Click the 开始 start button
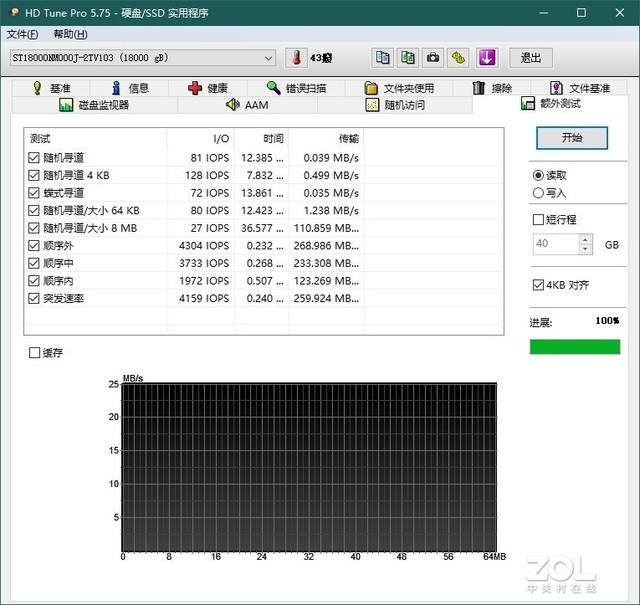 coord(572,138)
